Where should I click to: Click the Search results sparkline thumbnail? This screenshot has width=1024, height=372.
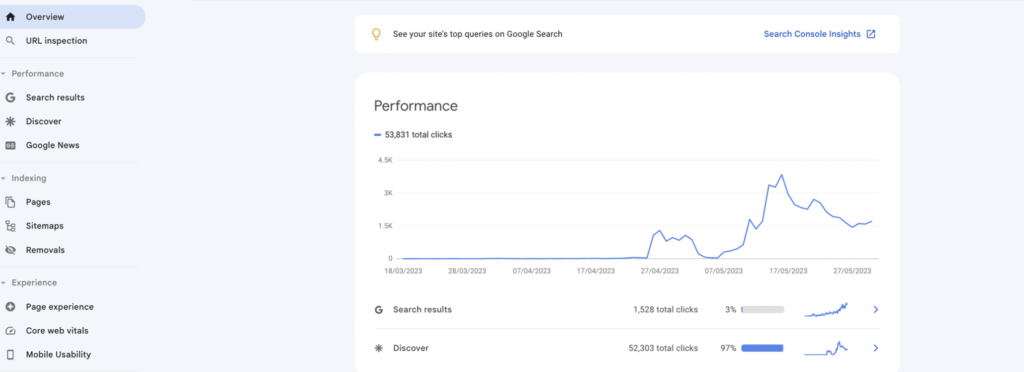826,309
